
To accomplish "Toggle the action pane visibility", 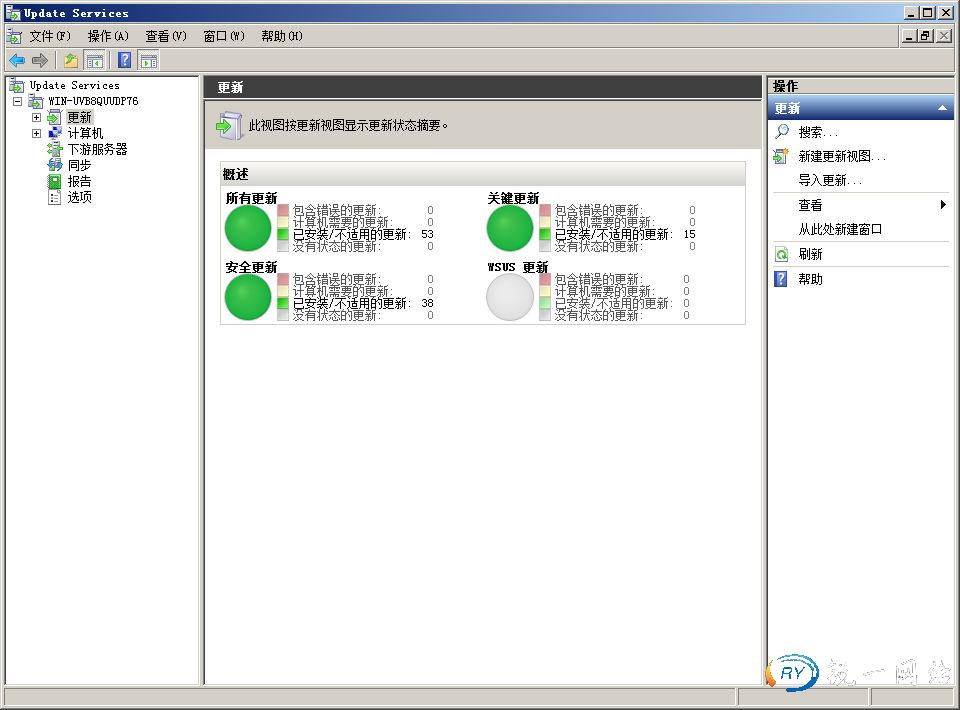I will coord(148,60).
